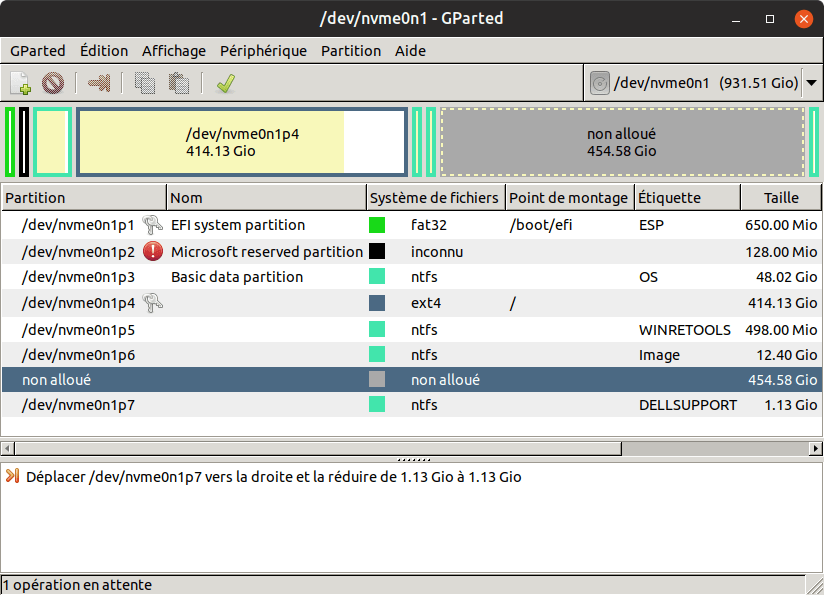
Task: Select /dev/nvme0n1 (931.51 Gio) device combo
Action: point(703,83)
